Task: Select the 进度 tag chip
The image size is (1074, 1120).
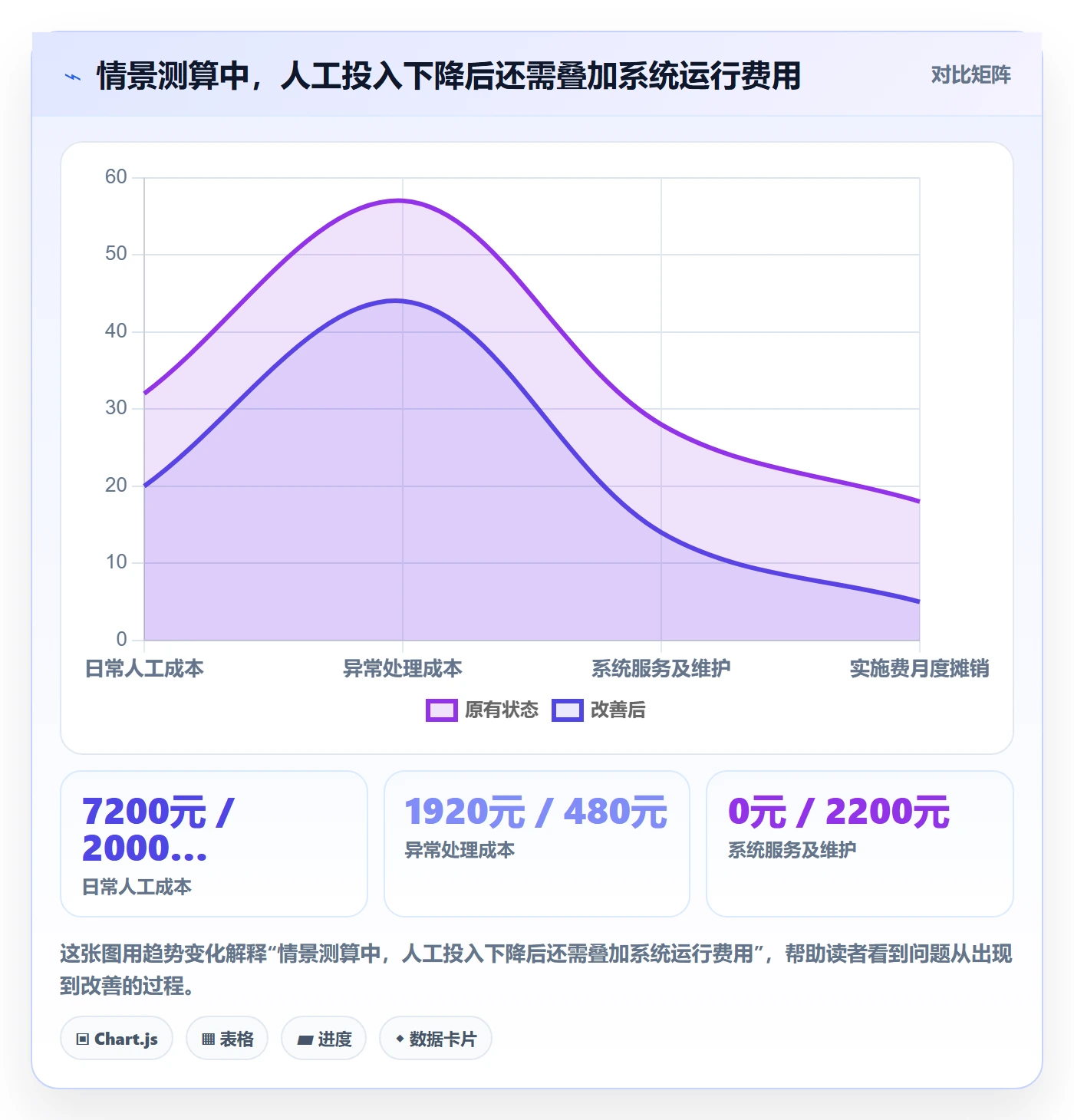Action: tap(324, 1039)
